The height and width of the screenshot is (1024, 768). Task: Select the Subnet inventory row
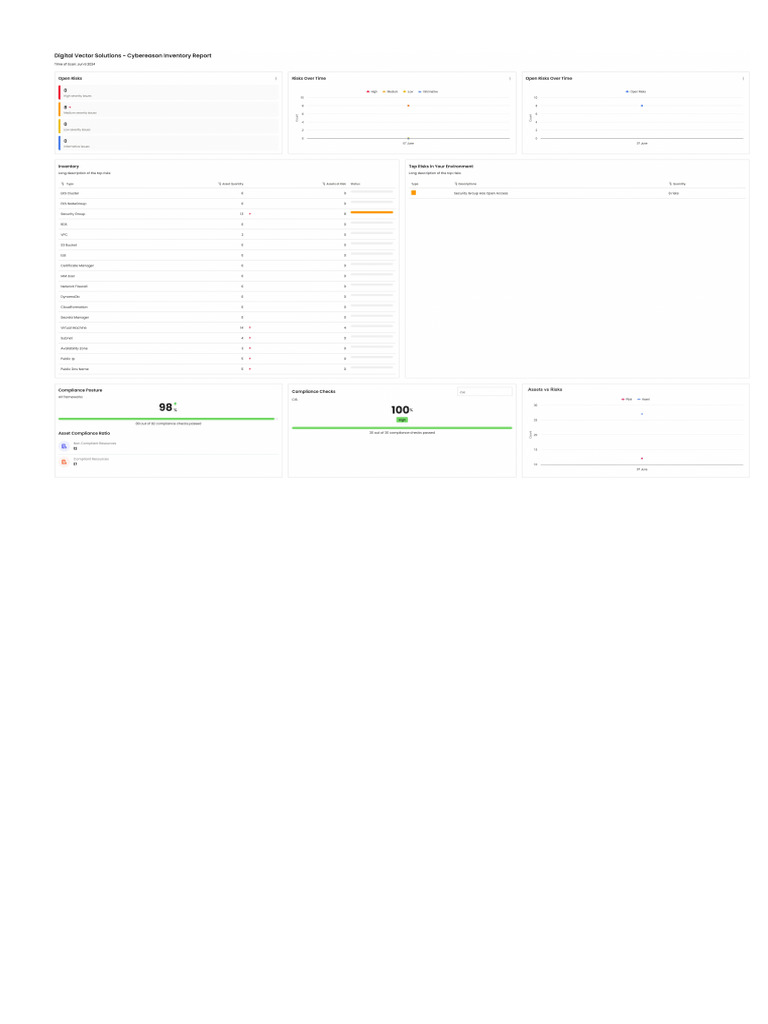tap(227, 338)
